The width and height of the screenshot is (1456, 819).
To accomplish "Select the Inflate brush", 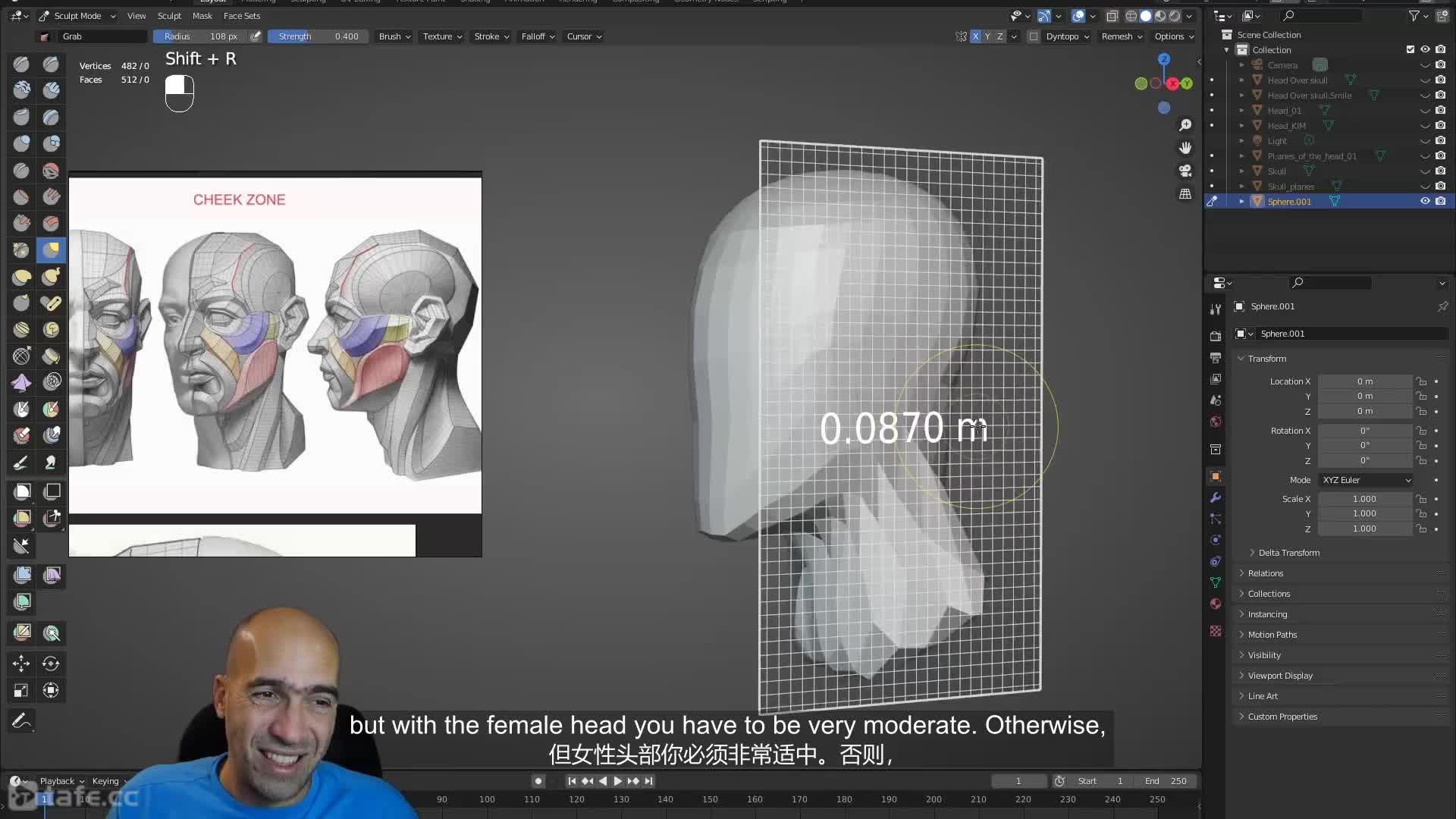I will (21, 144).
